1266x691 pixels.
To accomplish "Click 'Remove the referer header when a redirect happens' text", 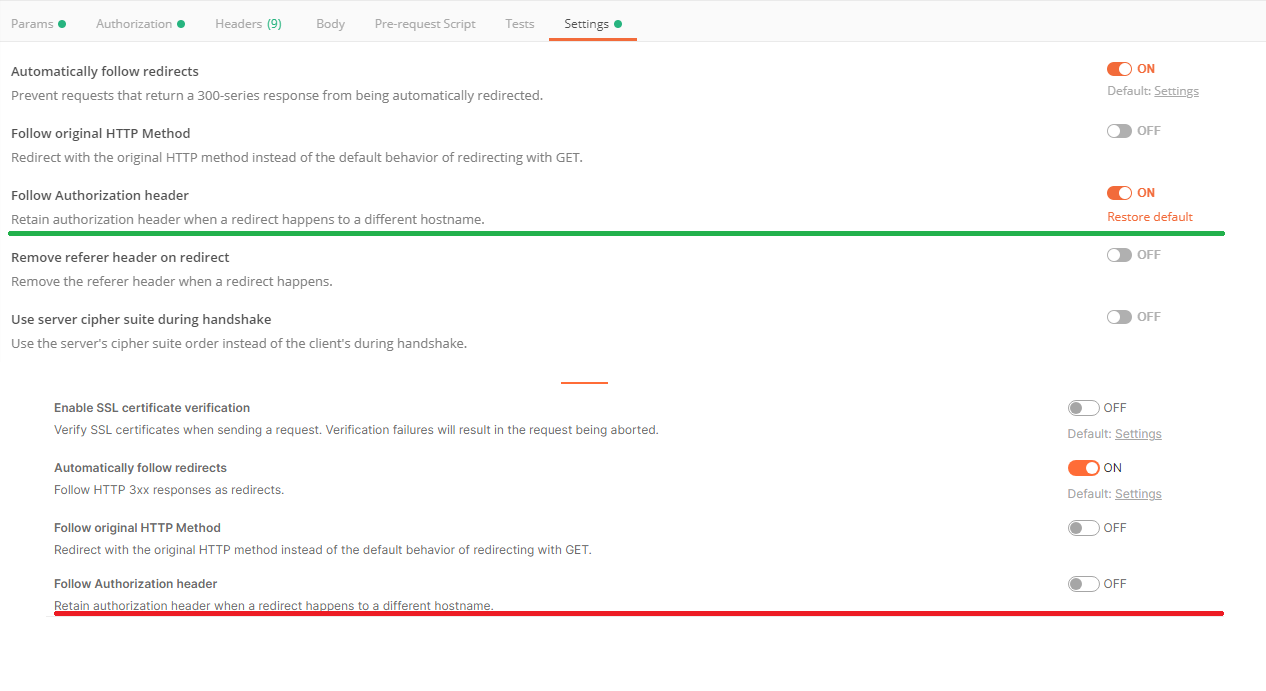I will 172,282.
